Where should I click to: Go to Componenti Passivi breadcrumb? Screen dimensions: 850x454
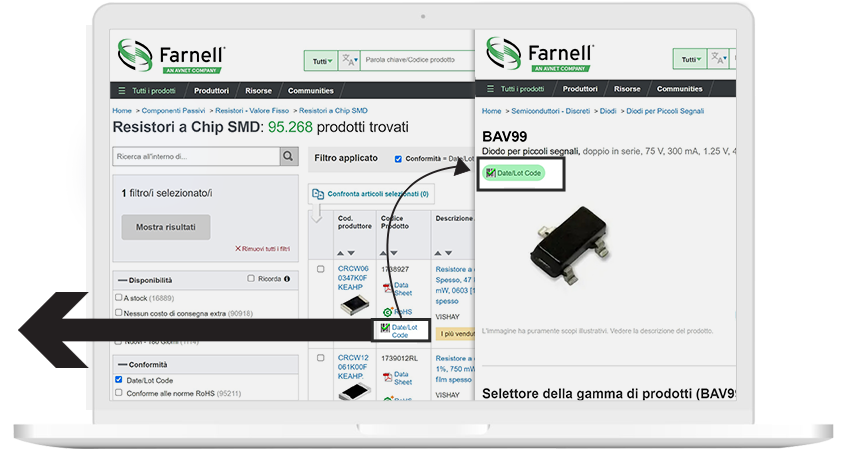pos(173,111)
